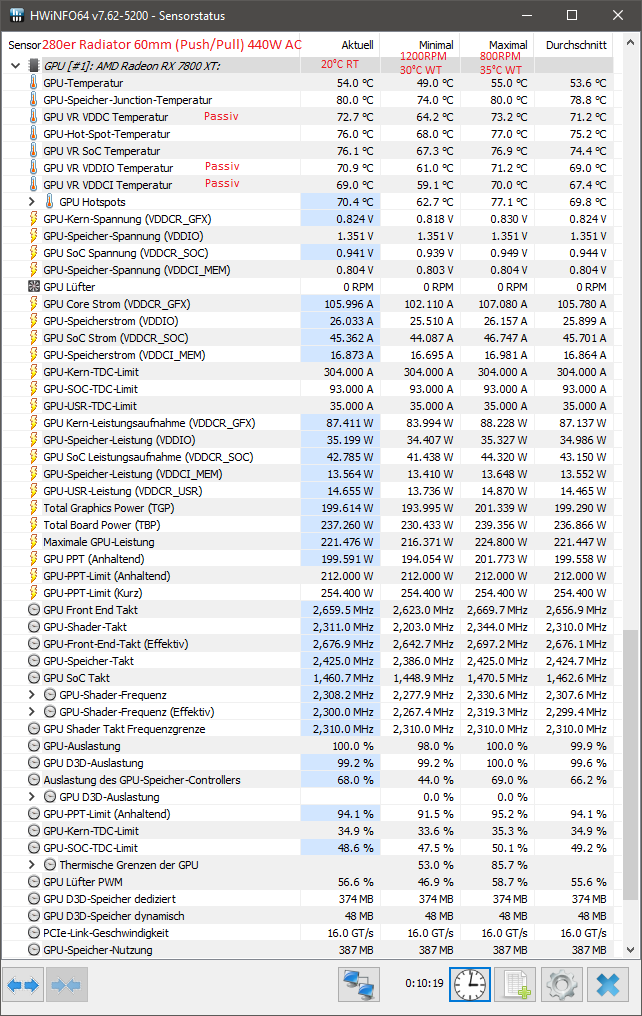642x1016 pixels.
Task: Click circle icon of PCIe-Link-Geschwindigkeit row
Action: click(34, 932)
